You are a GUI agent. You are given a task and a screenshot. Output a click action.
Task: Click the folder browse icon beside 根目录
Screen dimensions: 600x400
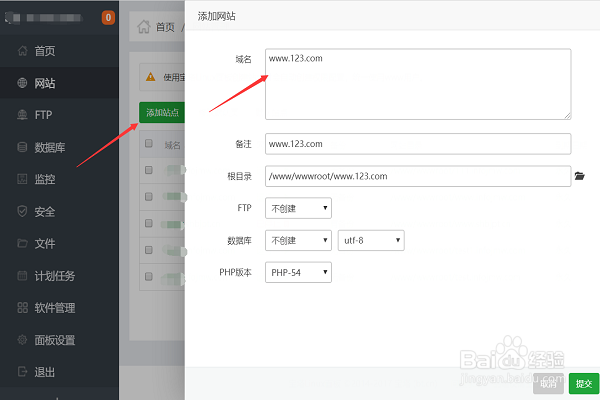tap(579, 176)
